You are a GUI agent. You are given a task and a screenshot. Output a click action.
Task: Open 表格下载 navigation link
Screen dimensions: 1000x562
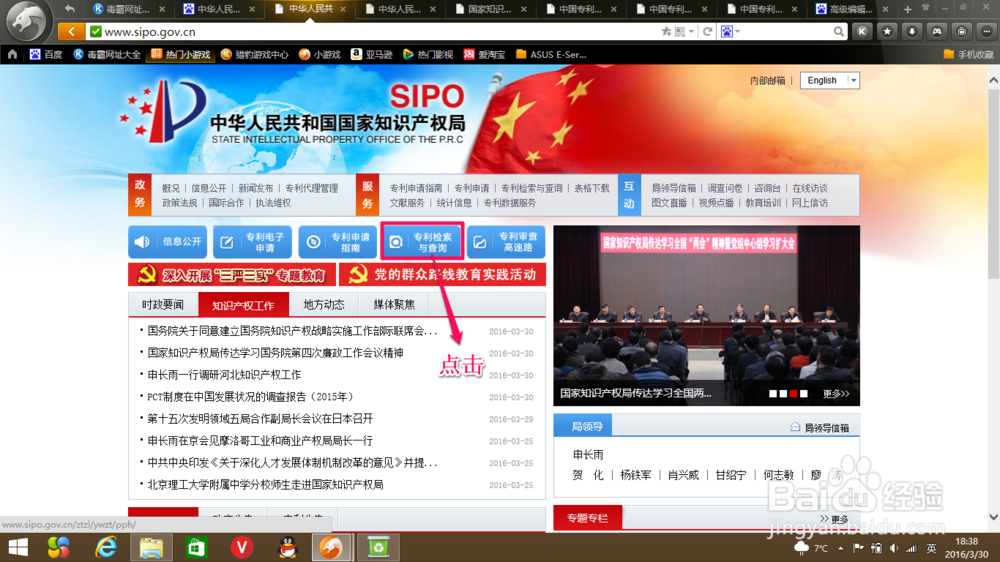tap(592, 188)
